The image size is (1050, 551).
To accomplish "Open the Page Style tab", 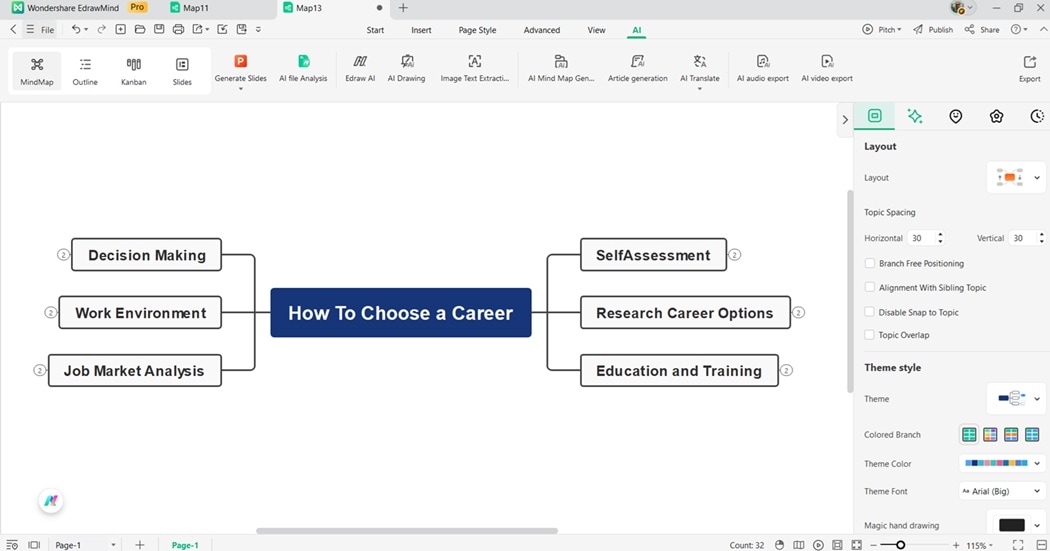I will pyautogui.click(x=477, y=30).
